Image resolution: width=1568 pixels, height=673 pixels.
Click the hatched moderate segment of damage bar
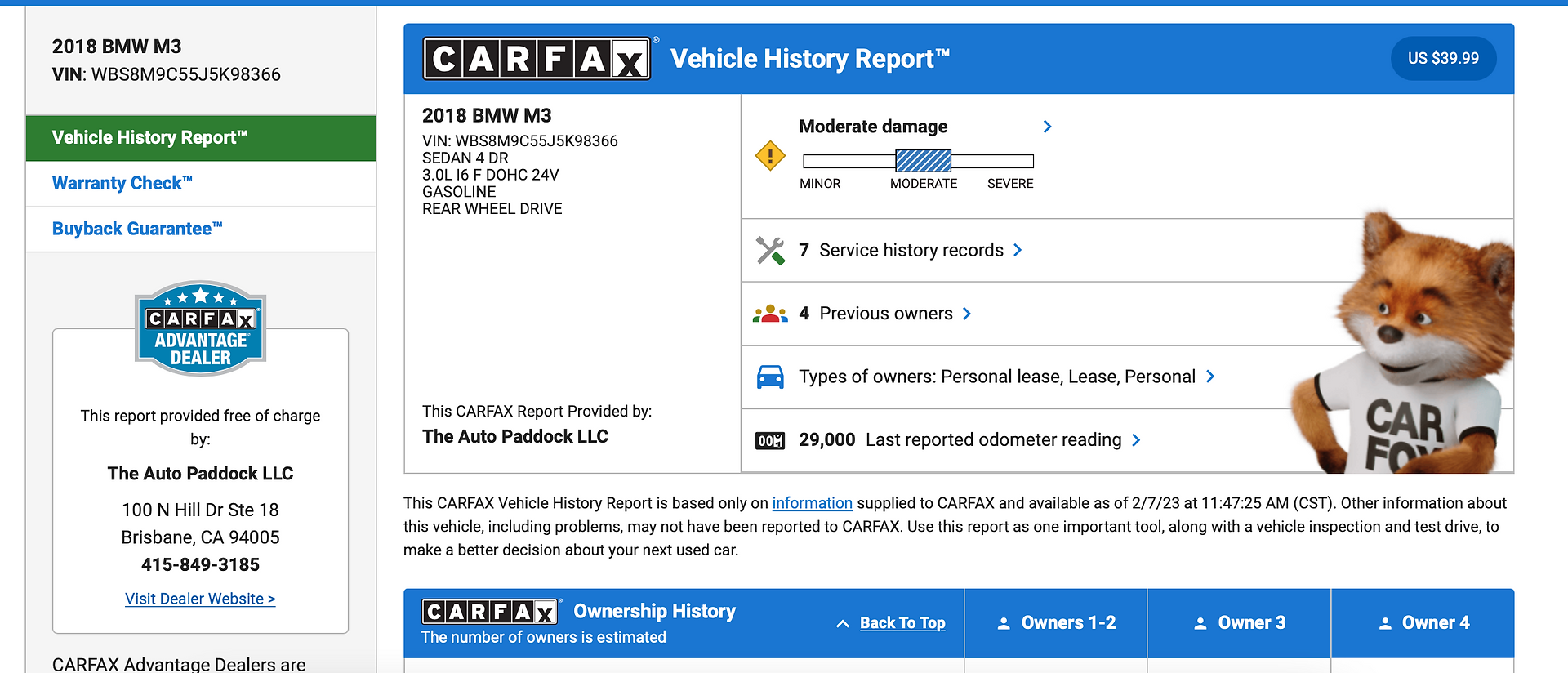pyautogui.click(x=924, y=161)
